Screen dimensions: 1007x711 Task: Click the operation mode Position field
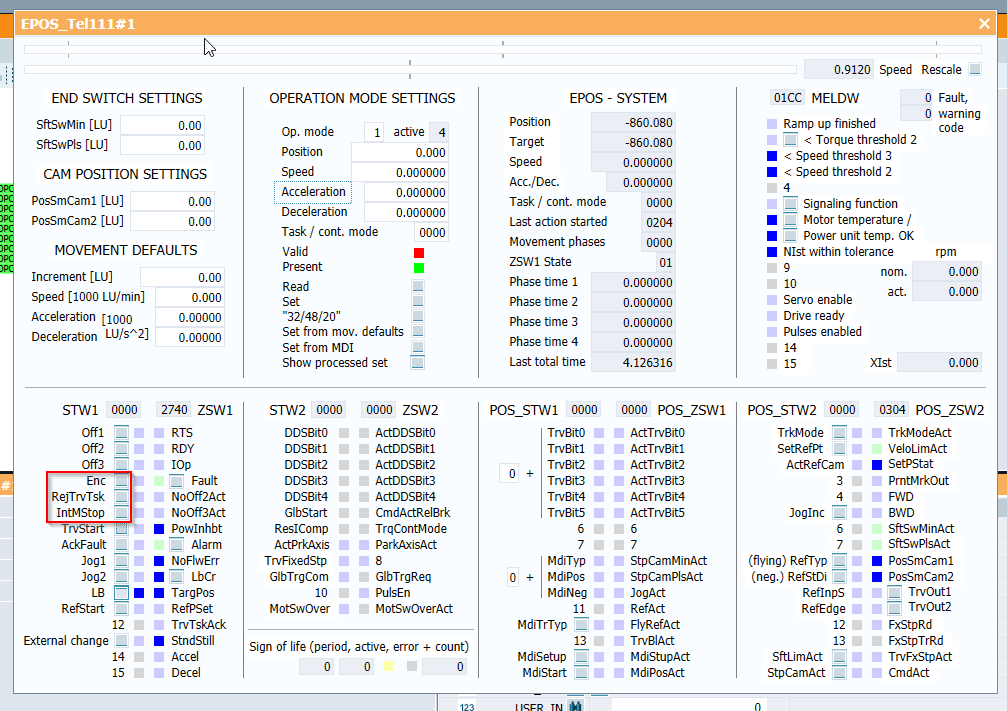399,153
